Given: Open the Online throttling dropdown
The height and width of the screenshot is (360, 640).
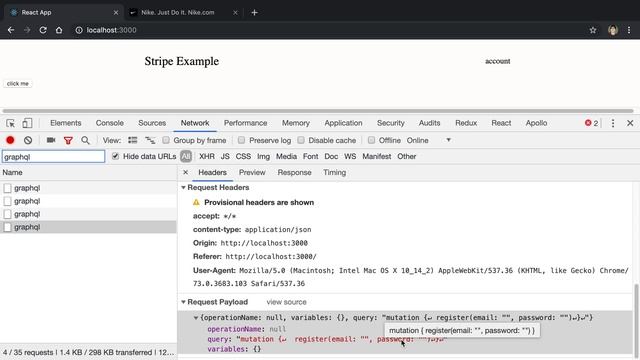Looking at the screenshot, I should pyautogui.click(x=429, y=140).
